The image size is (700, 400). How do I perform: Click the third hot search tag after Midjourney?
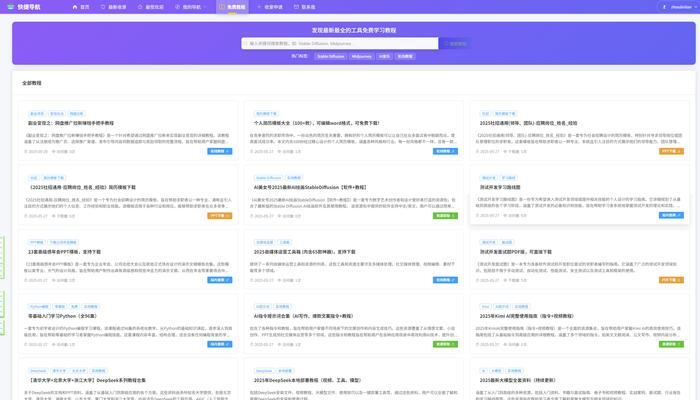point(384,56)
